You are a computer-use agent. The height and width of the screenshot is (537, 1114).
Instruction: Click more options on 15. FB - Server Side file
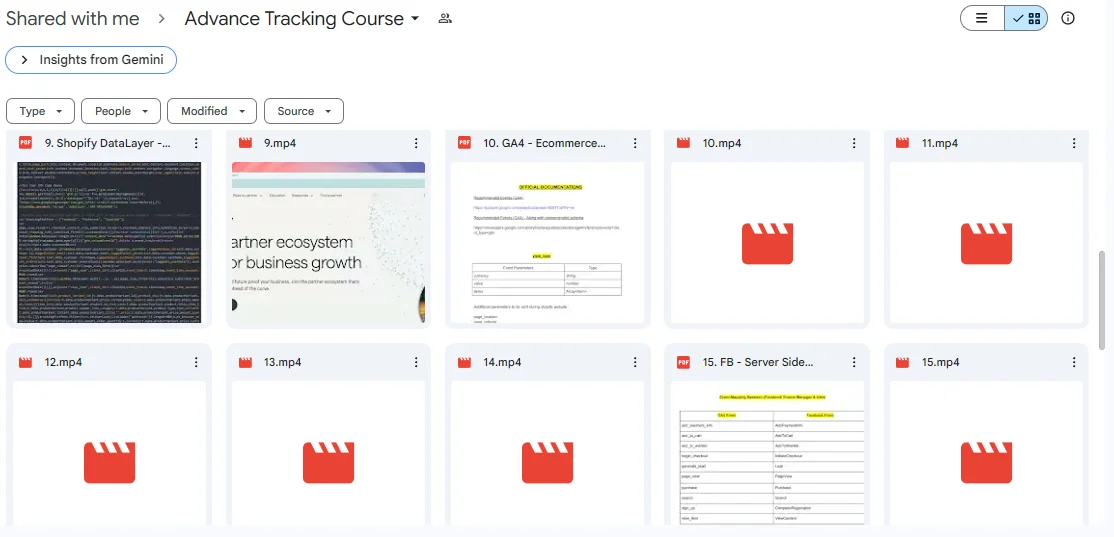tap(854, 363)
